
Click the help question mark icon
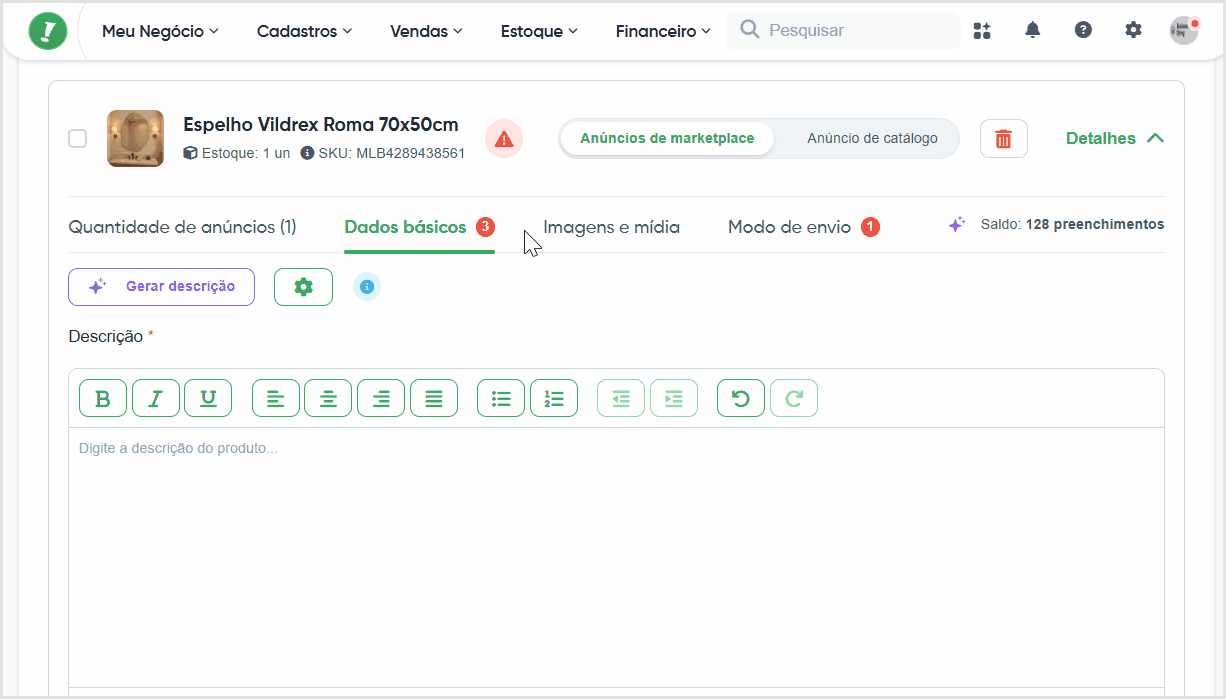click(x=1083, y=30)
